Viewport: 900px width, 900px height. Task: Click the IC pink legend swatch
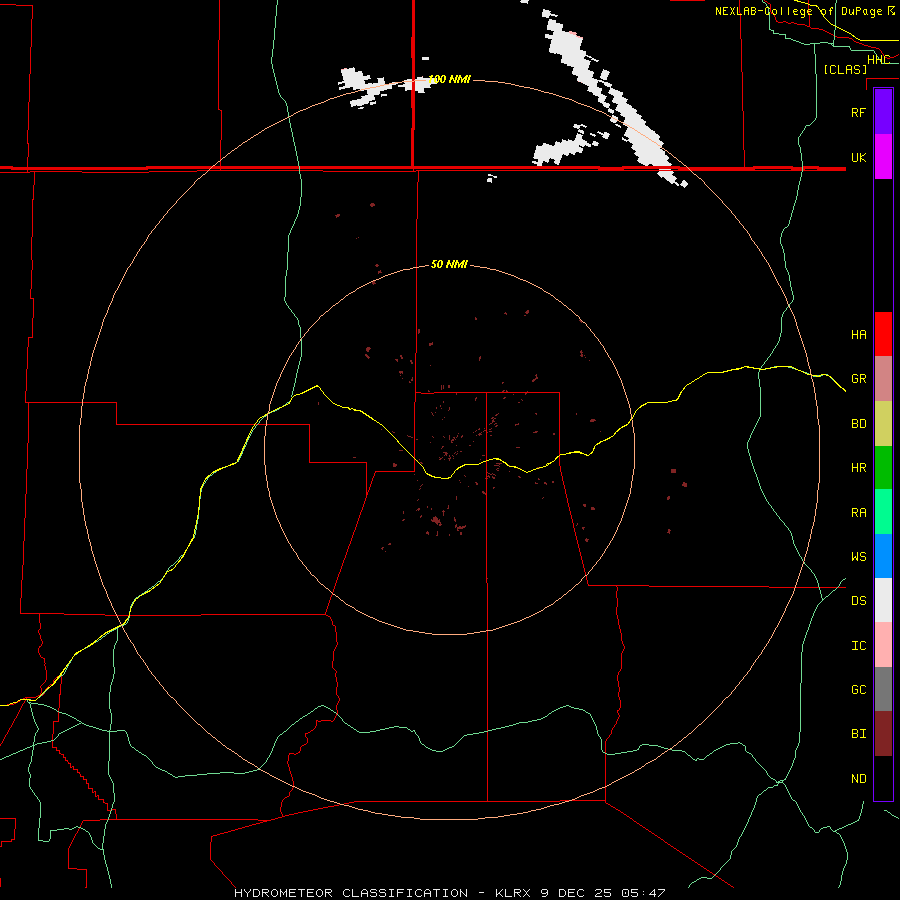(883, 645)
